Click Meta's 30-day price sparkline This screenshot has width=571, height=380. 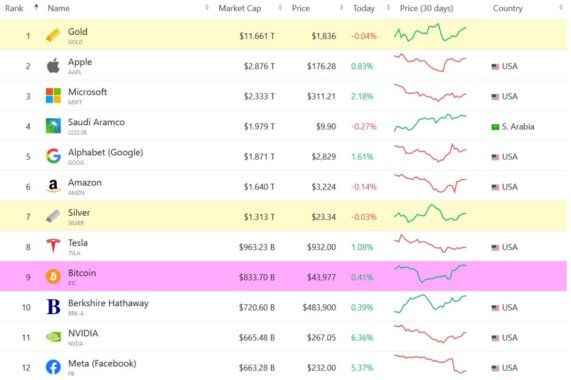(x=430, y=364)
